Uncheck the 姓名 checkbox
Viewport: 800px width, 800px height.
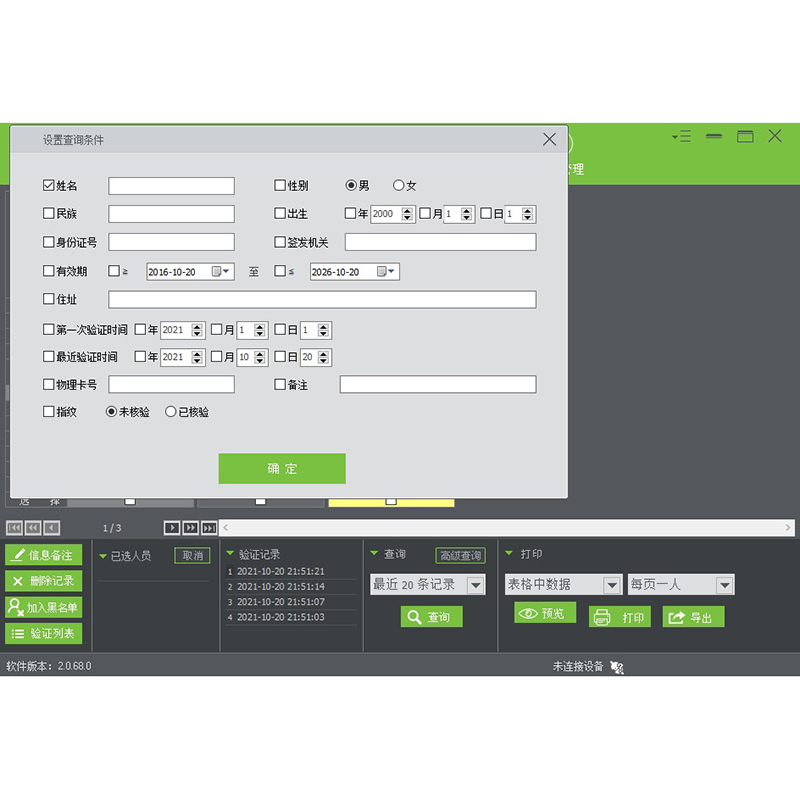click(x=49, y=185)
